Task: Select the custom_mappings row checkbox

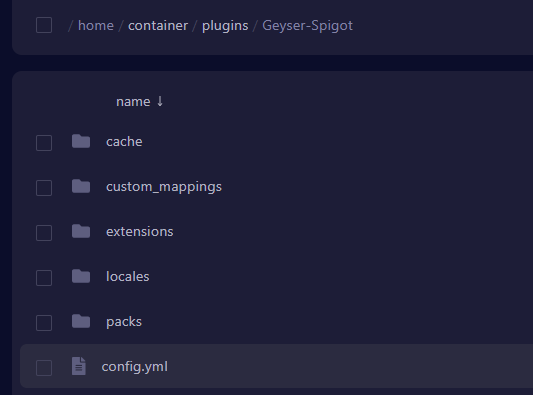Action: click(44, 188)
